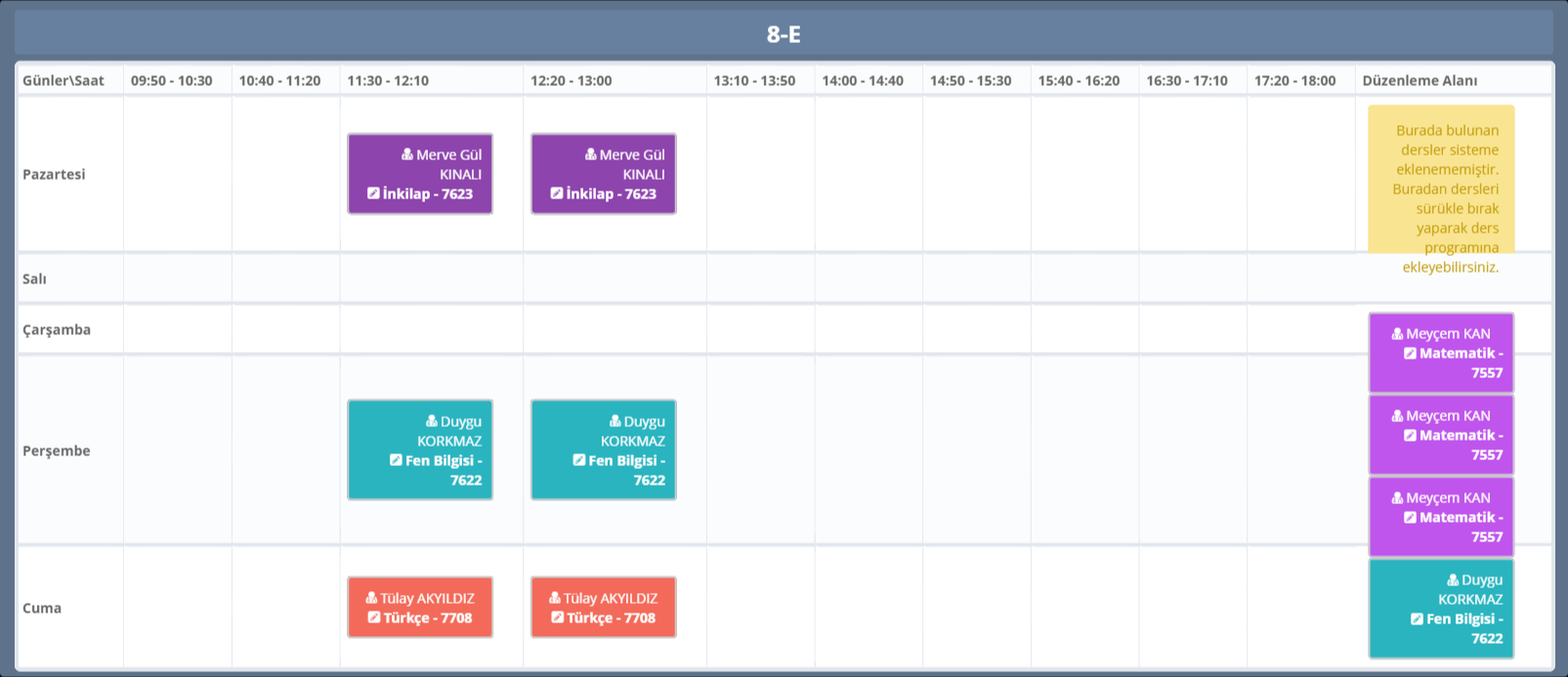This screenshot has height=677, width=1568.
Task: Click edit icon on middle Matematik card
Action: 1410,435
